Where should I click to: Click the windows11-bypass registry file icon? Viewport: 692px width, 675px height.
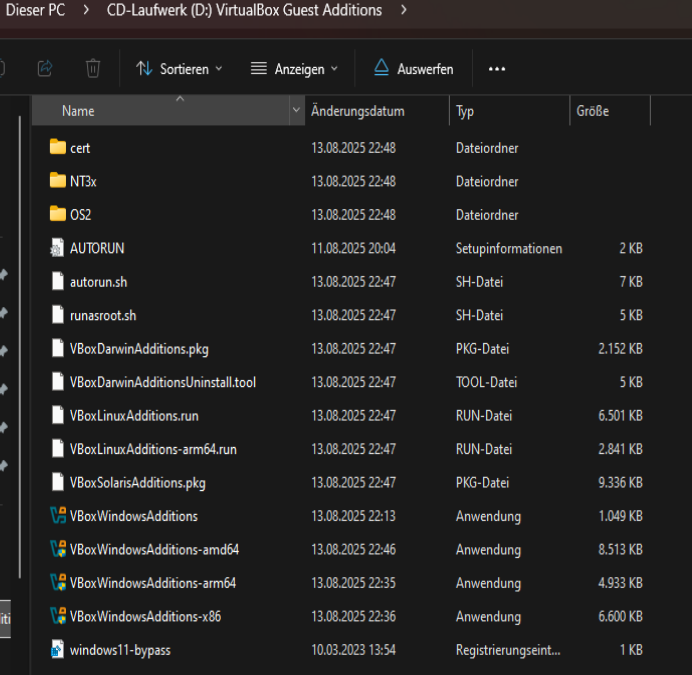tap(57, 650)
